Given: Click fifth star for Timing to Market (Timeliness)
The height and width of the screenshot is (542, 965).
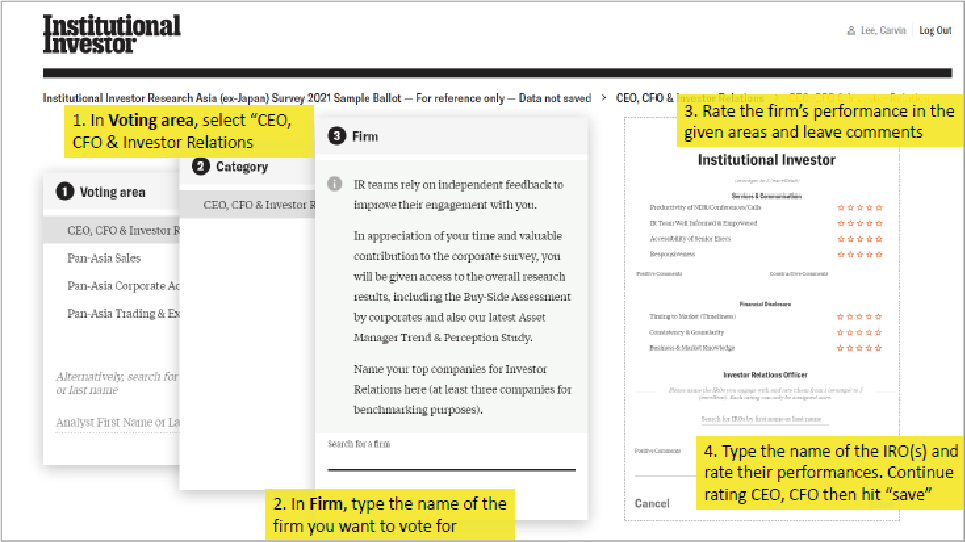Looking at the screenshot, I should [879, 317].
